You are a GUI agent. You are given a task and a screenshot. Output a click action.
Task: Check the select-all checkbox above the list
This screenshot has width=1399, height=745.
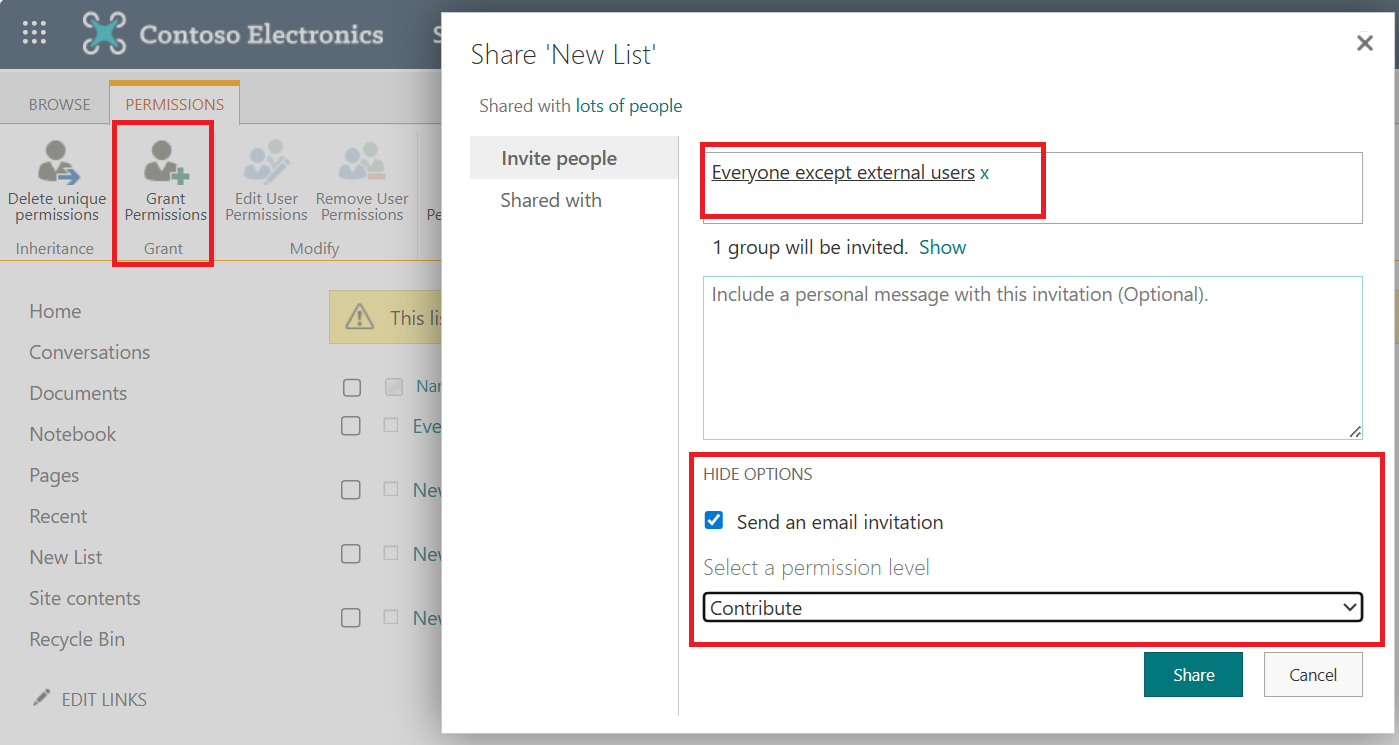tap(351, 386)
